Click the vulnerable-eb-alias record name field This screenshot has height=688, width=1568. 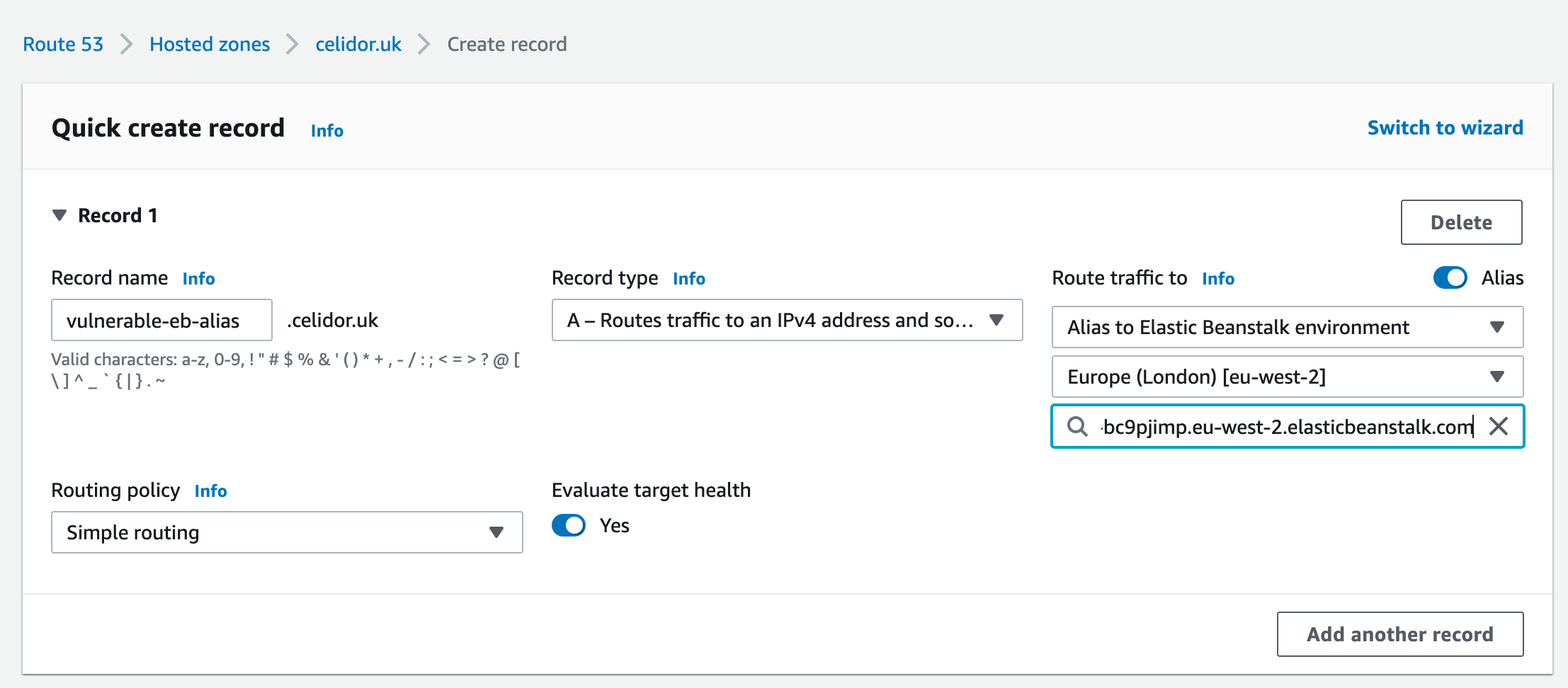(161, 320)
